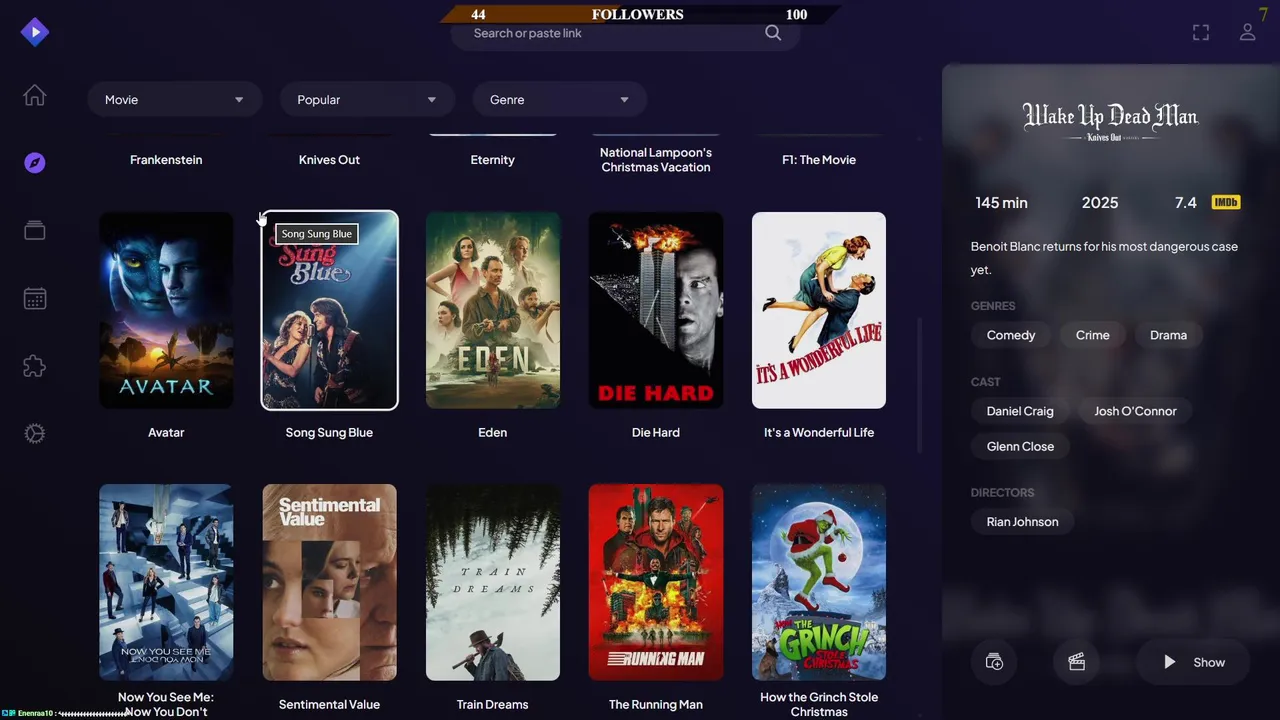
Task: Click the 145 min runtime text
Action: point(1001,203)
